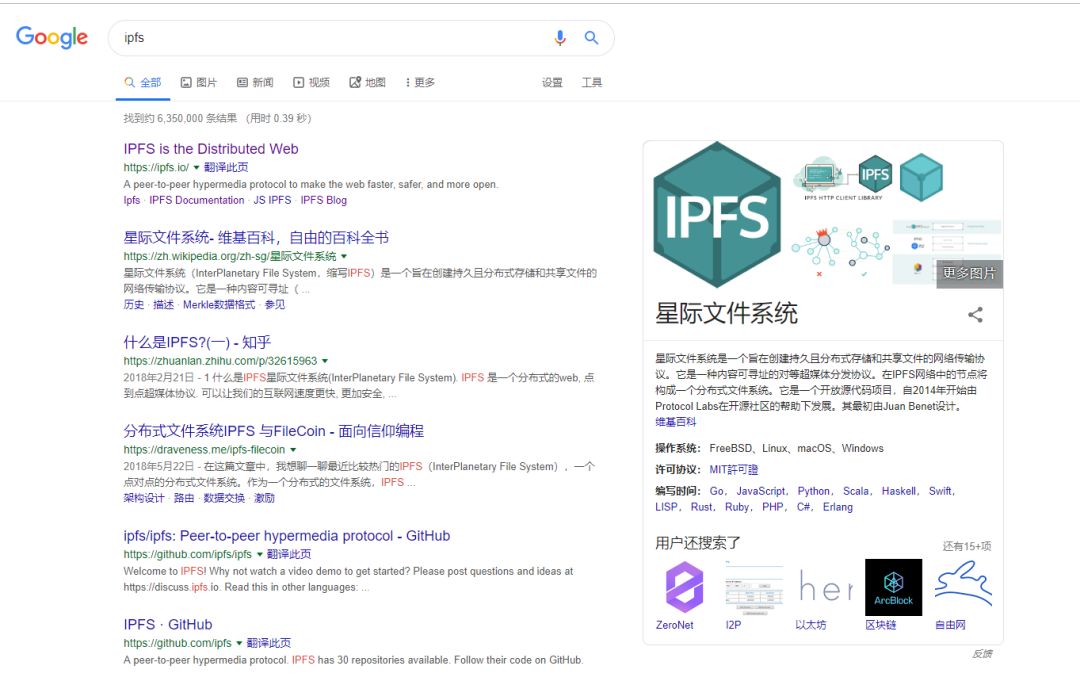Image resolution: width=1080 pixels, height=681 pixels.
Task: Open the 架构设计 sitelink
Action: 144,499
